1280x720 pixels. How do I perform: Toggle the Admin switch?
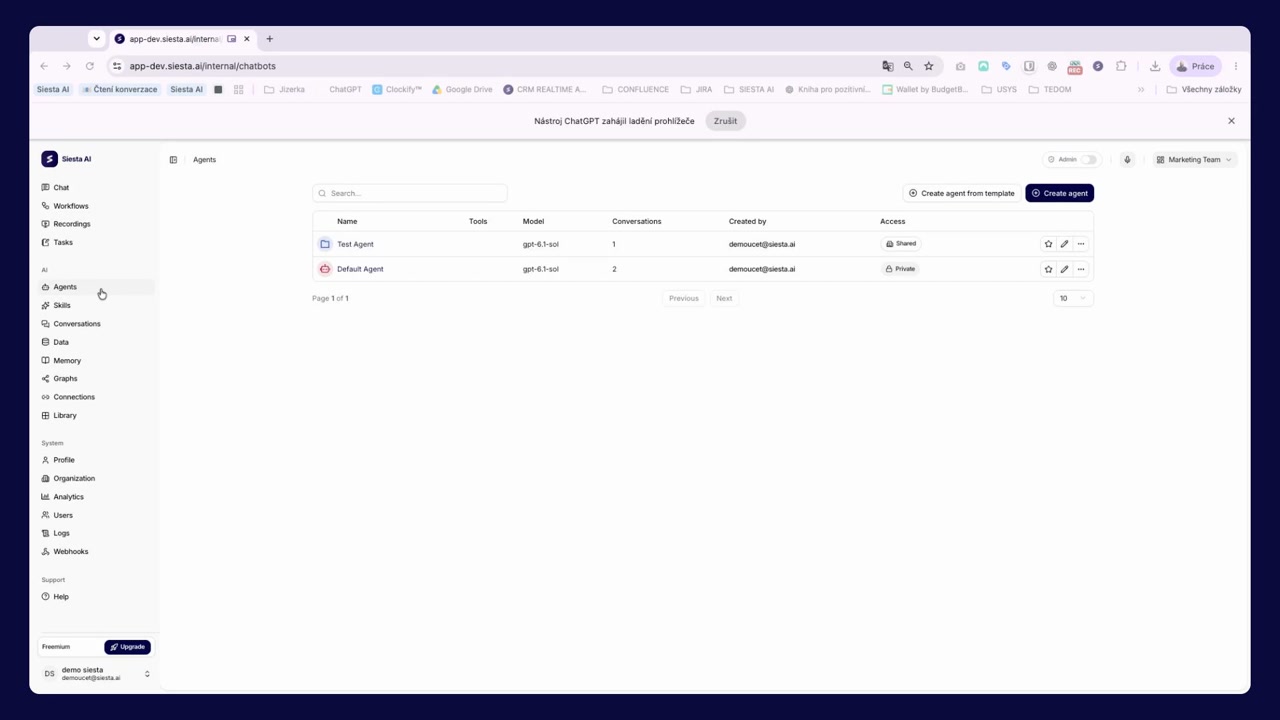point(1089,160)
